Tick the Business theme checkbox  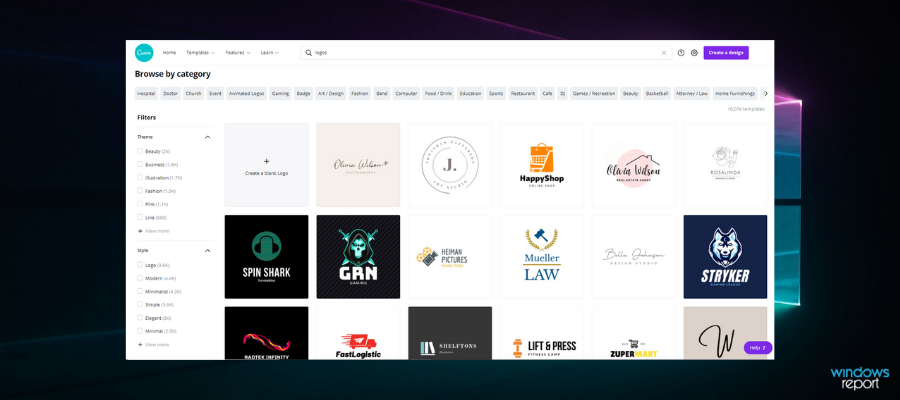[140, 164]
